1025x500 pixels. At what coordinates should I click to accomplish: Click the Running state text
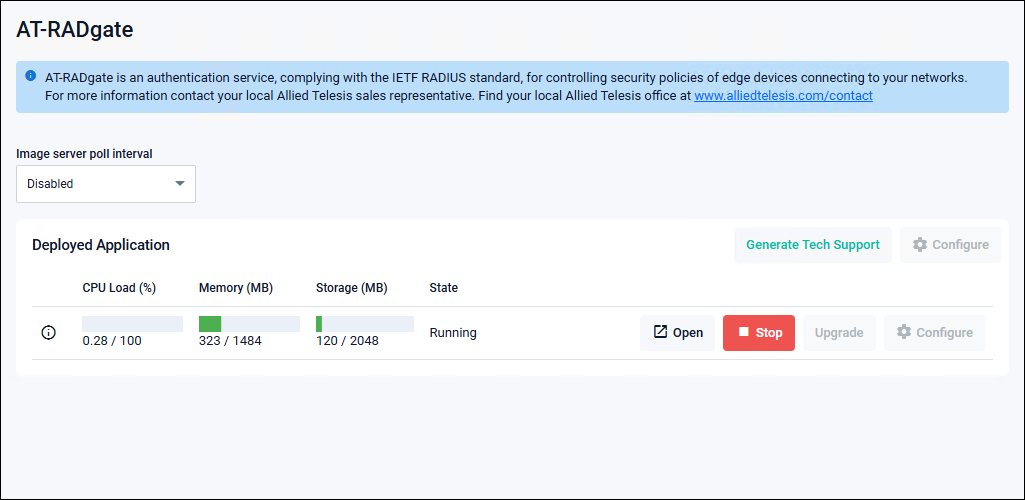pos(453,333)
